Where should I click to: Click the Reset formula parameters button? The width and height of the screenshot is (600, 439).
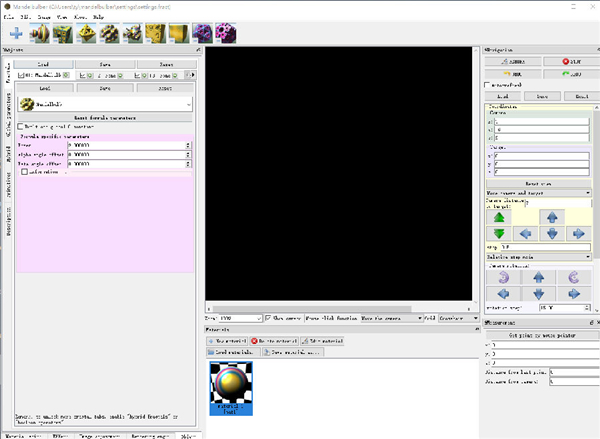(105, 118)
